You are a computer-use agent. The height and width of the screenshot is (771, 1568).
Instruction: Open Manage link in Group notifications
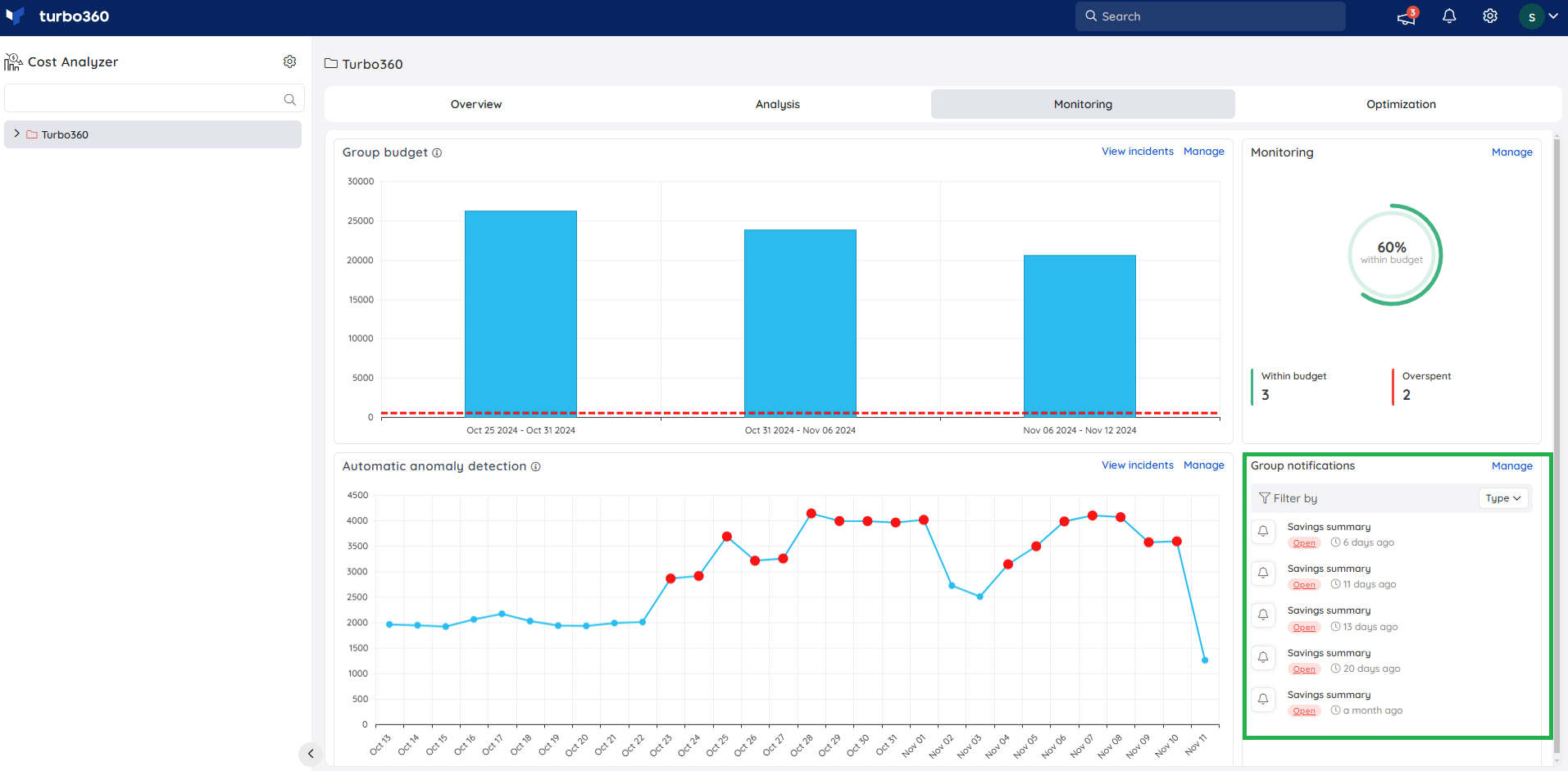(x=1511, y=466)
